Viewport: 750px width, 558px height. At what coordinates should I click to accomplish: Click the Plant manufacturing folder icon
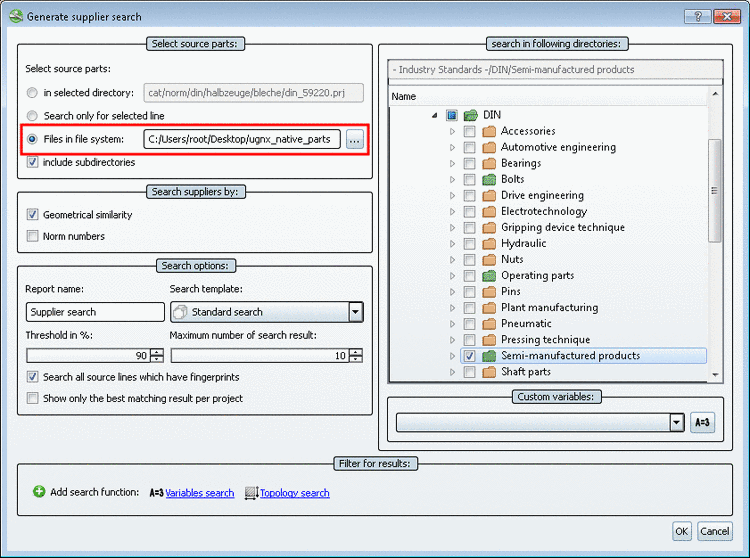click(489, 307)
